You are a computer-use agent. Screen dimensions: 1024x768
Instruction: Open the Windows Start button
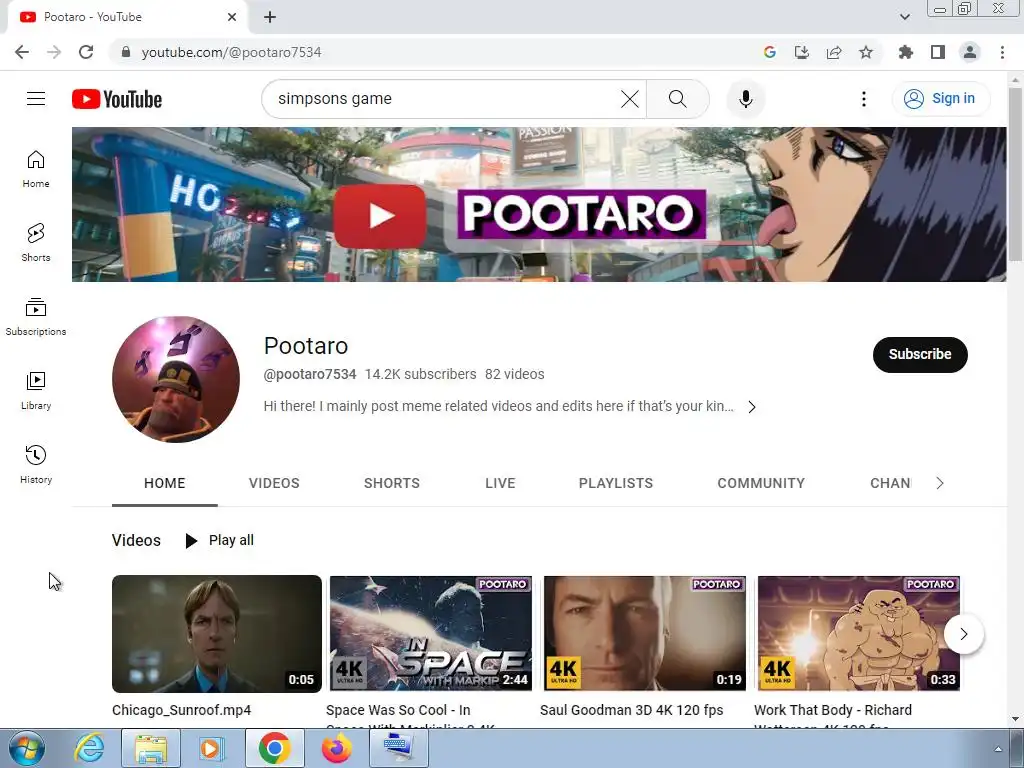[x=27, y=748]
